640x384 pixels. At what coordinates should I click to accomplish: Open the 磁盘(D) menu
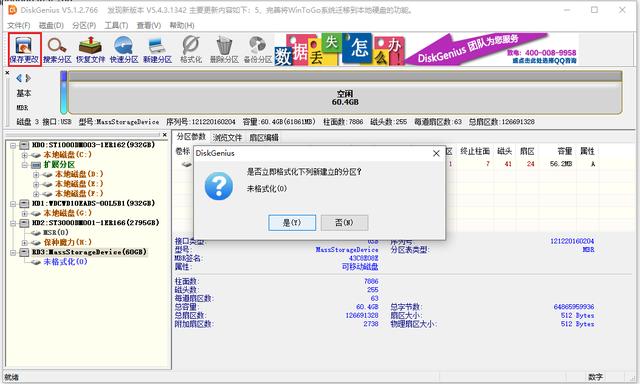click(x=51, y=25)
